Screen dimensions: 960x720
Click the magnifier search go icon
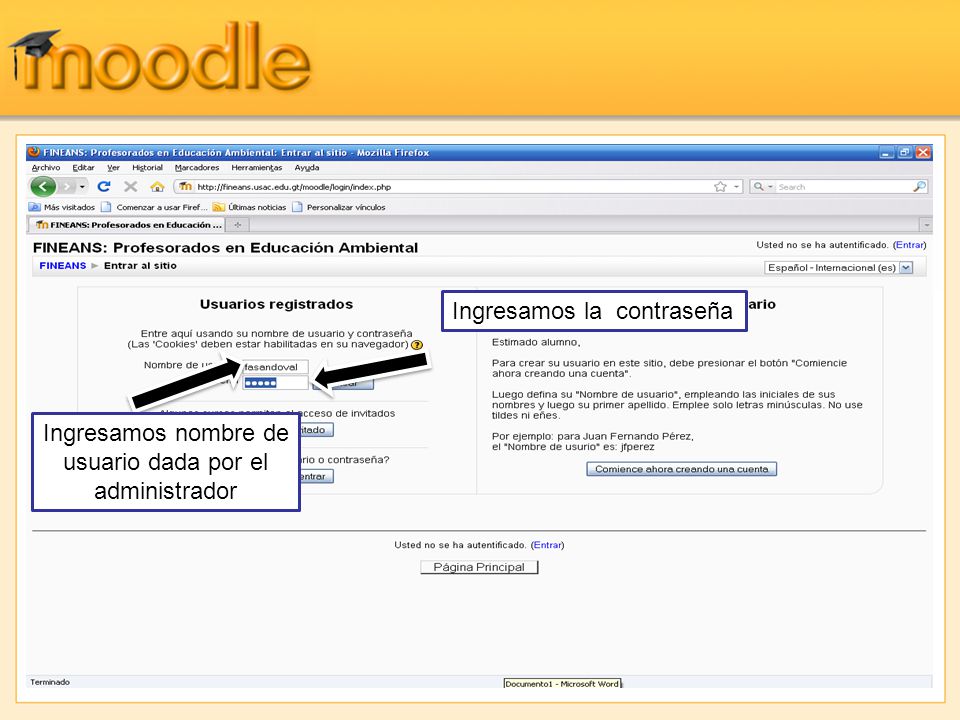click(x=919, y=186)
